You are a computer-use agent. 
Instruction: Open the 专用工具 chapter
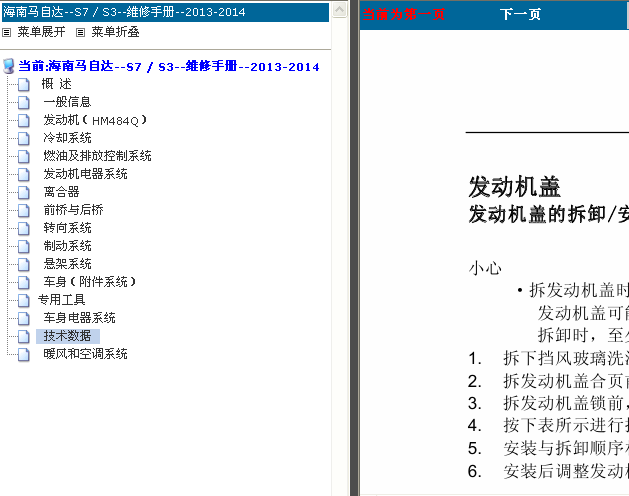pos(61,300)
